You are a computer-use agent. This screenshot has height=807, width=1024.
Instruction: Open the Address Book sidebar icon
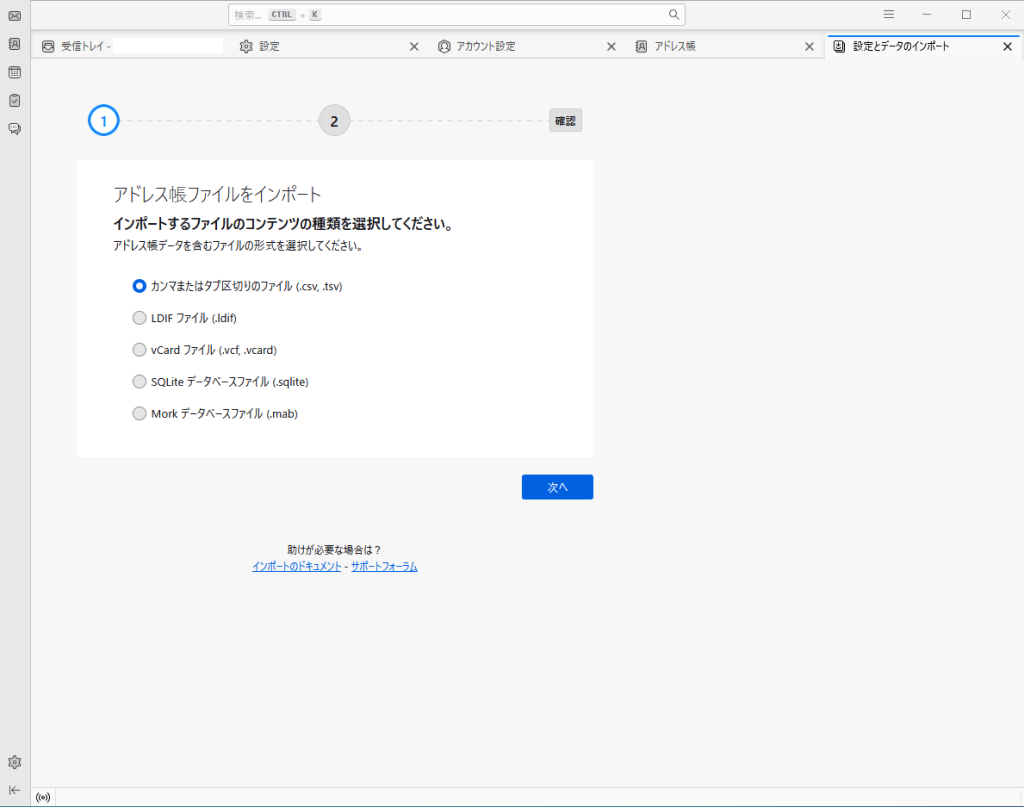[14, 44]
